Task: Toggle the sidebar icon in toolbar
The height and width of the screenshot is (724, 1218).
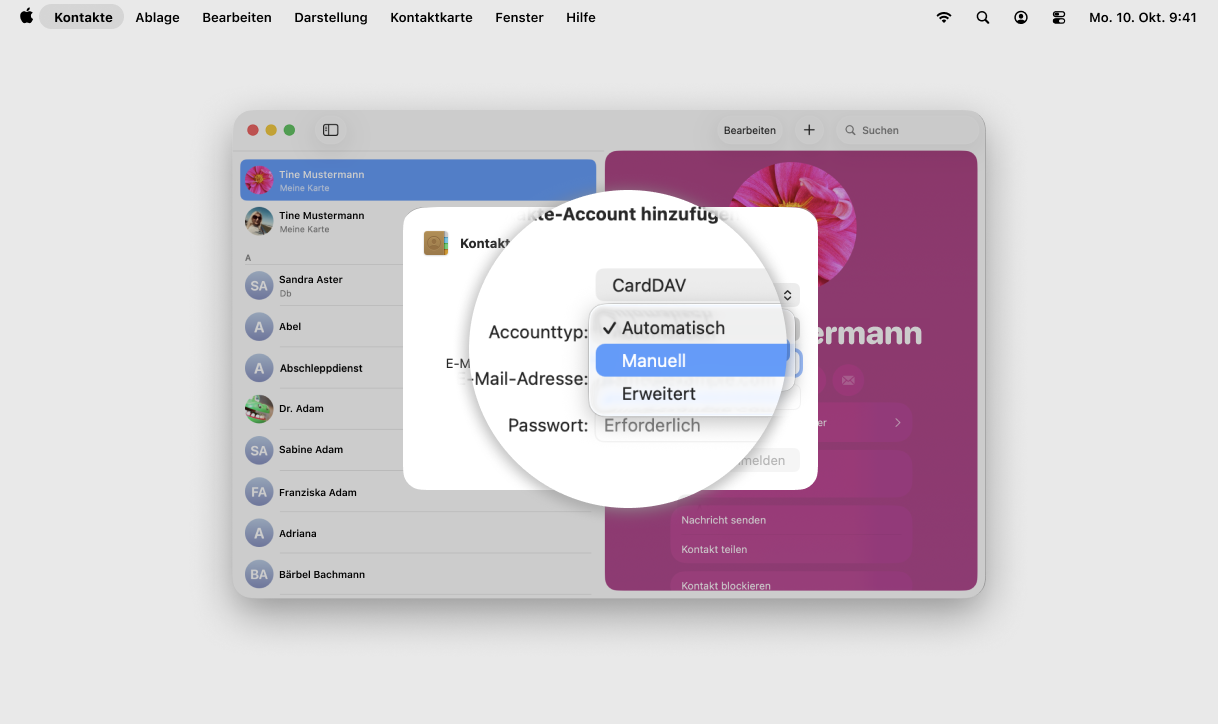Action: click(x=330, y=130)
